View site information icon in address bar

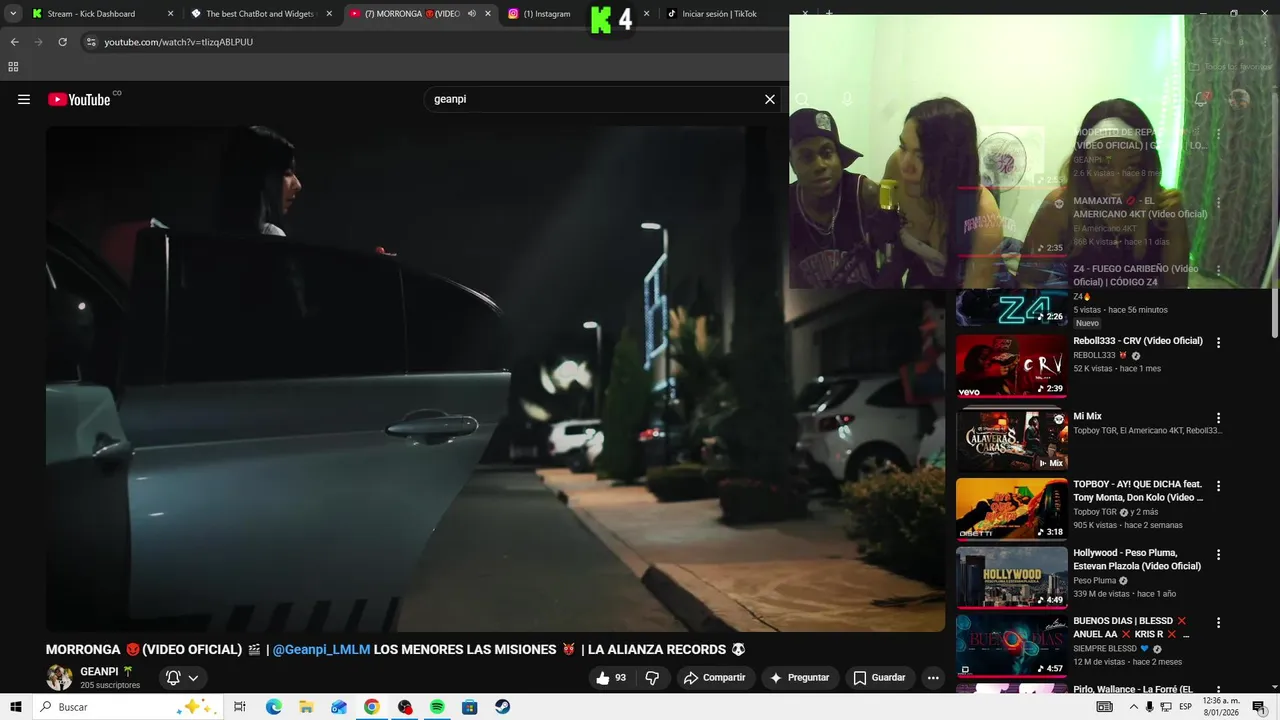point(91,42)
